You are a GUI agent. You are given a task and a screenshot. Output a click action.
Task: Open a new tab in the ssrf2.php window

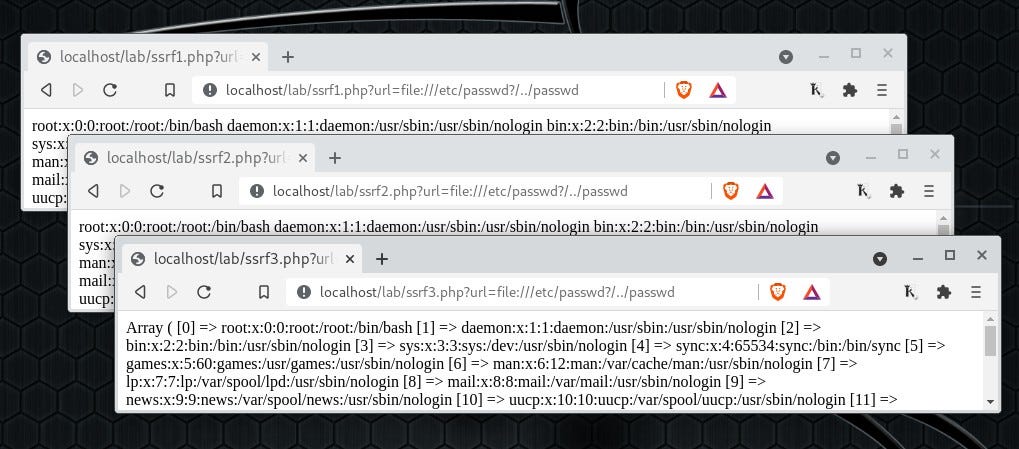tap(335, 158)
